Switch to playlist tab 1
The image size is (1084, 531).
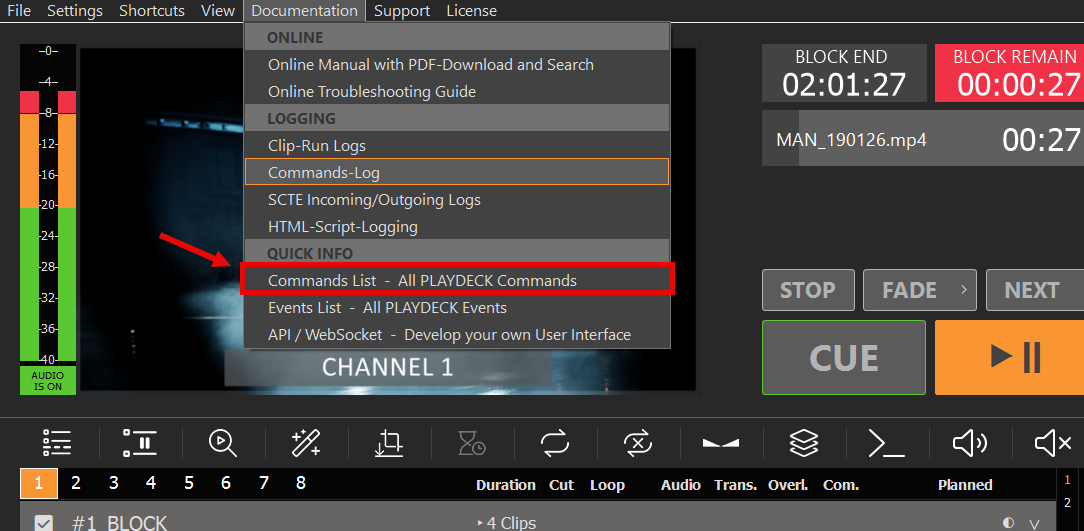39,483
